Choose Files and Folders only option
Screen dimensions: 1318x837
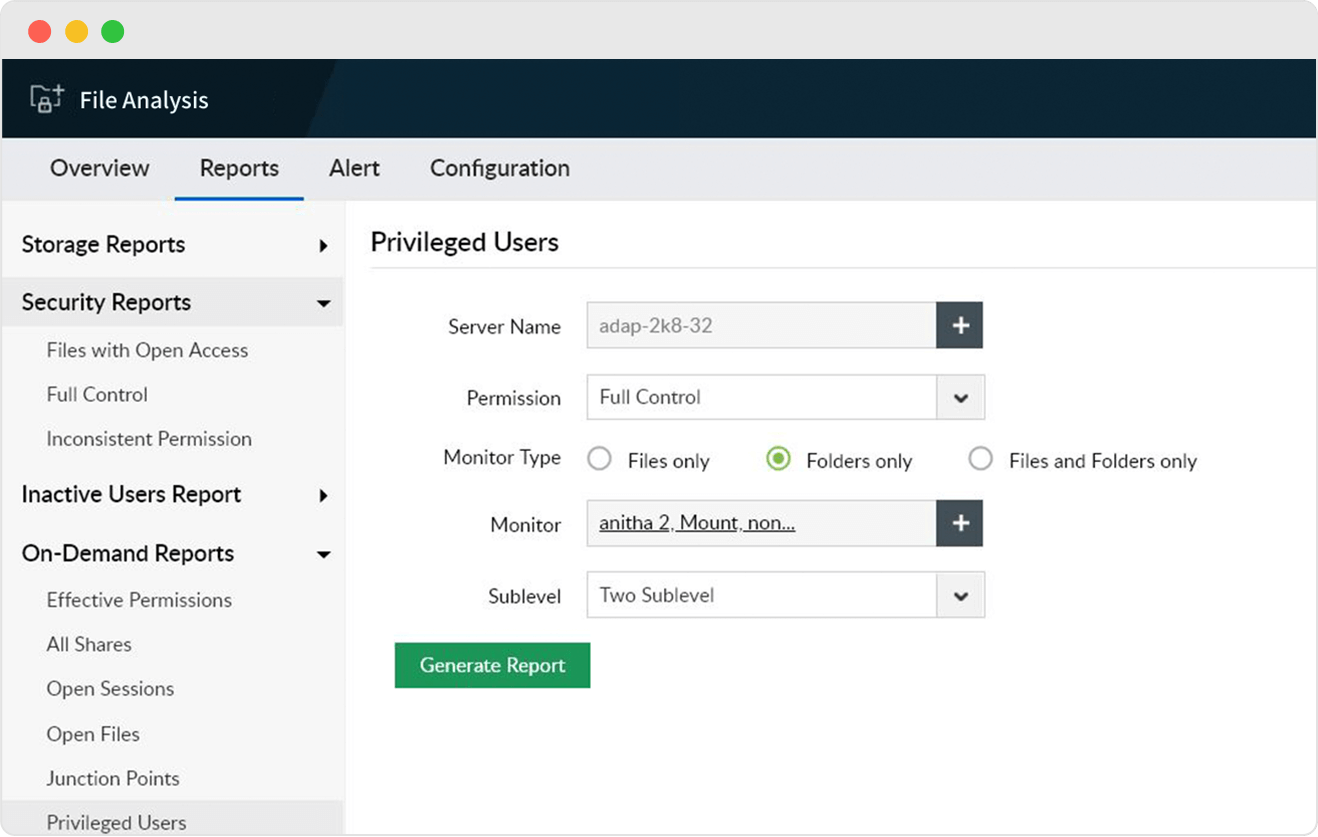click(981, 458)
